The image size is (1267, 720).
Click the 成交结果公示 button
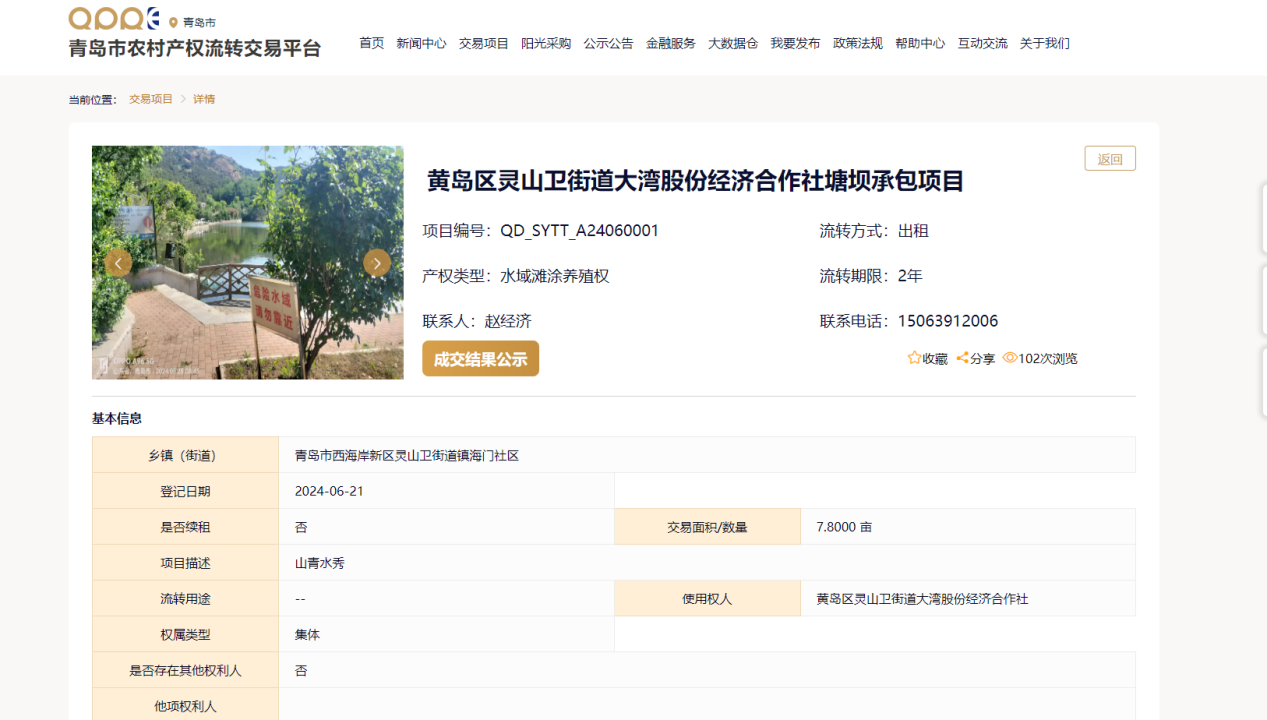(x=480, y=359)
